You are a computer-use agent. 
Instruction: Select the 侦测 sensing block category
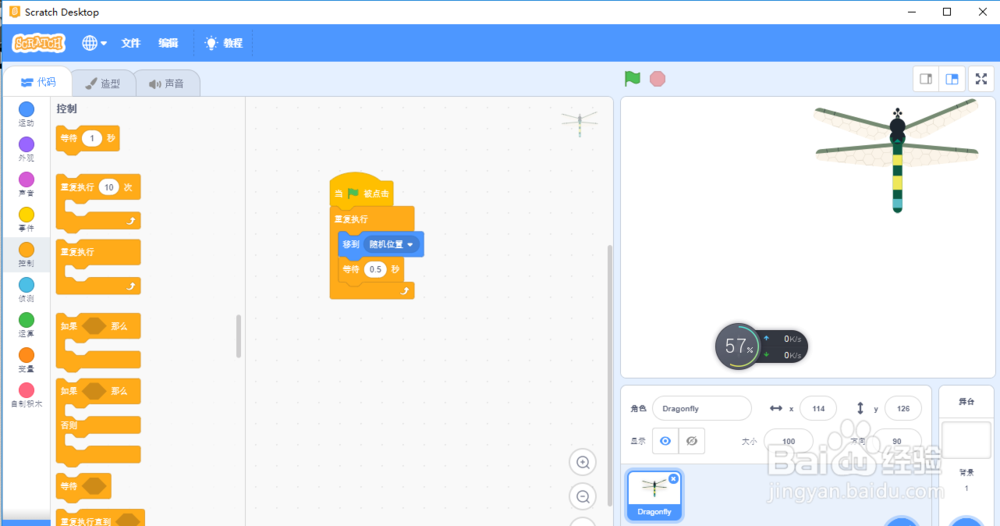pyautogui.click(x=26, y=289)
